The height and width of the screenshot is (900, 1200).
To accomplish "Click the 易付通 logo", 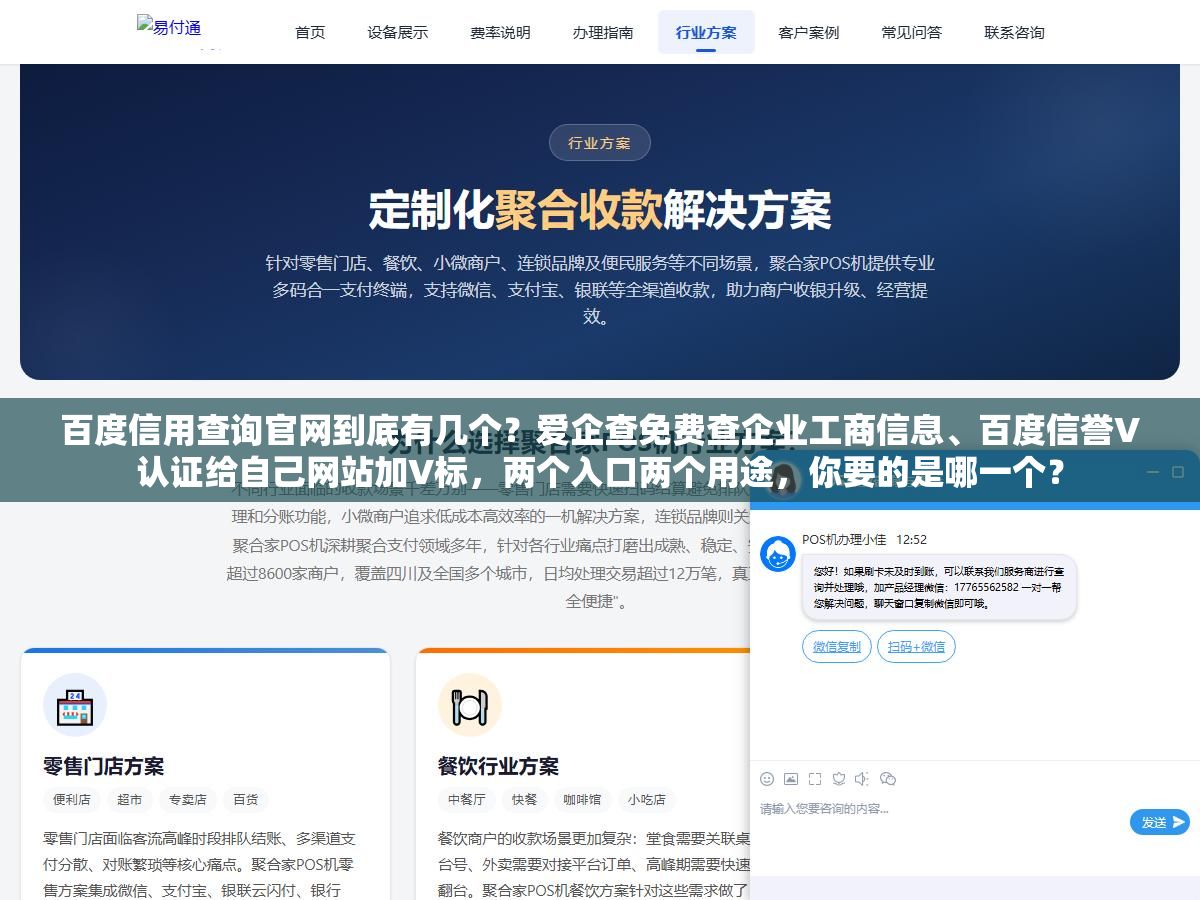I will [169, 27].
